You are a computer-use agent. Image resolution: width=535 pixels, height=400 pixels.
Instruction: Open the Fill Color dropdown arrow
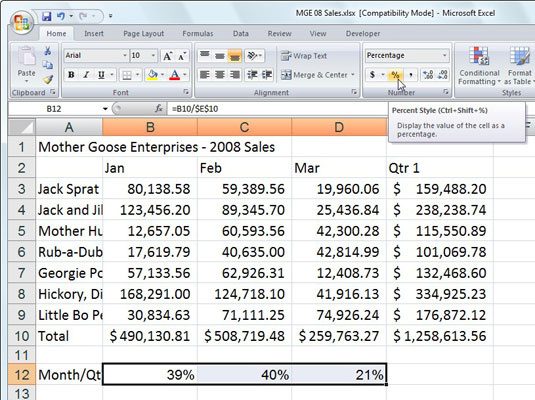(x=162, y=75)
